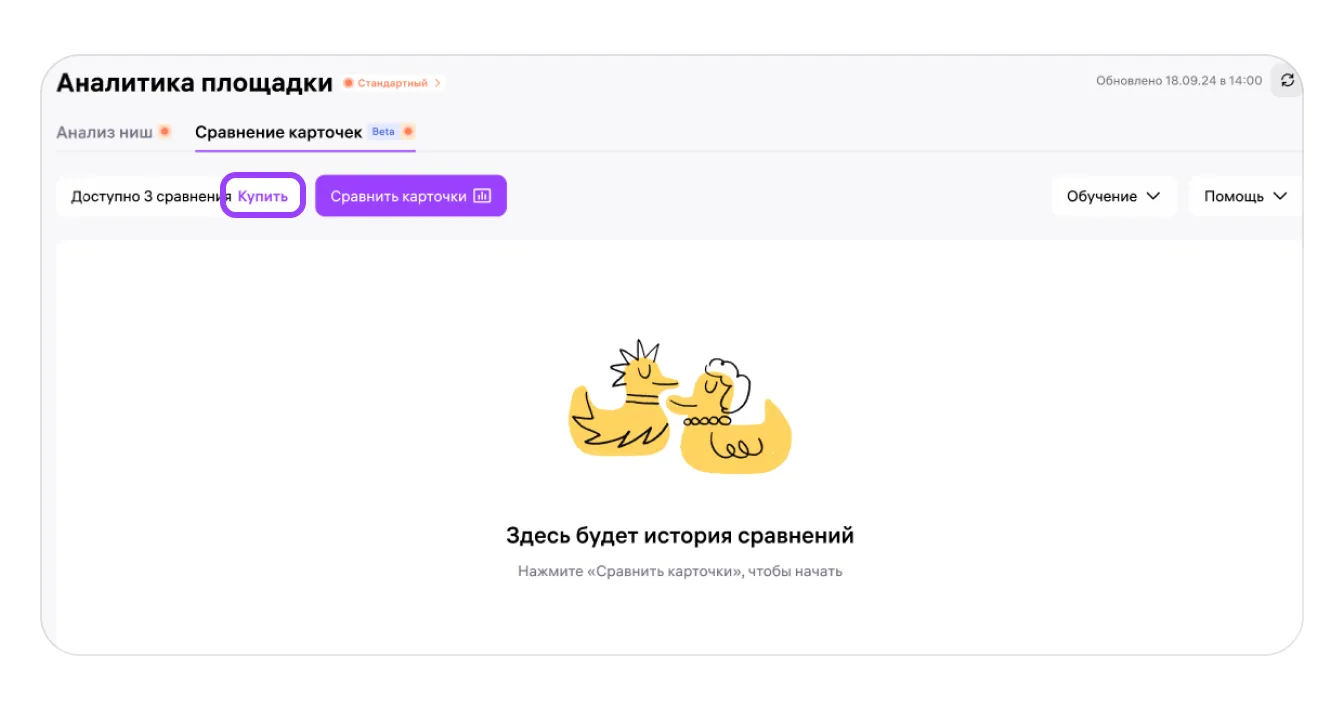Click the Стандартный tariff label
This screenshot has height=710, width=1344.
(393, 83)
